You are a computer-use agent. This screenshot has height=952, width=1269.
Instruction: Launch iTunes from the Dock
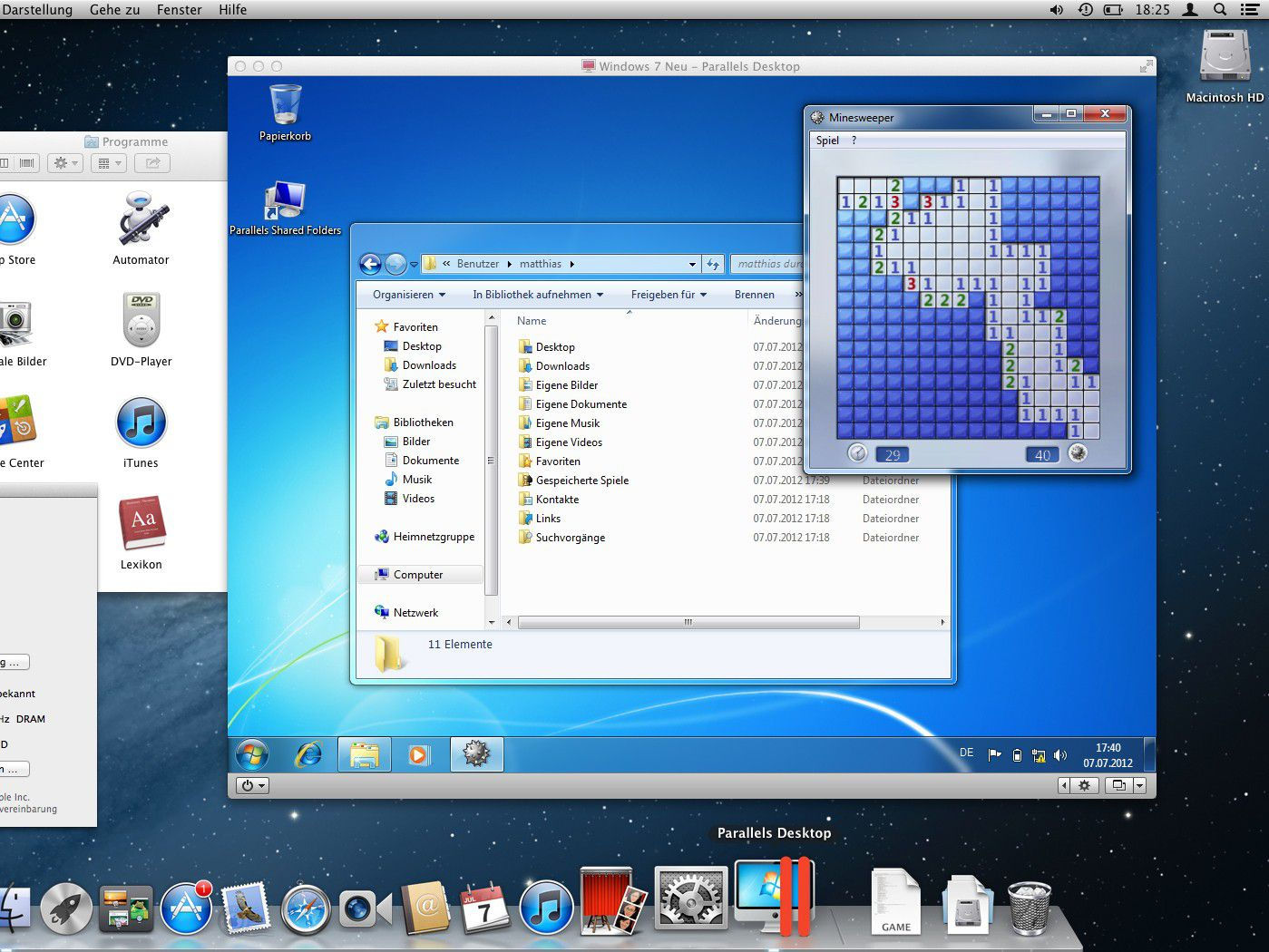click(x=546, y=908)
